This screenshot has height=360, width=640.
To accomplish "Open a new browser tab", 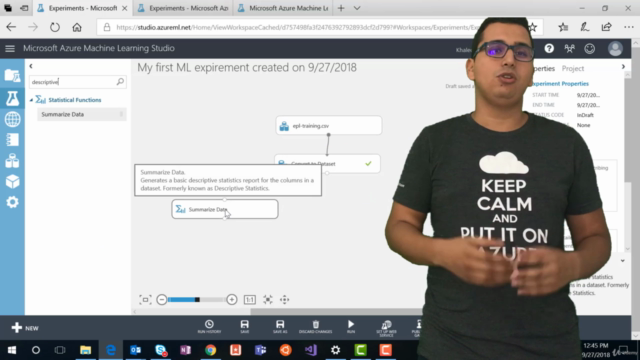I will (341, 8).
